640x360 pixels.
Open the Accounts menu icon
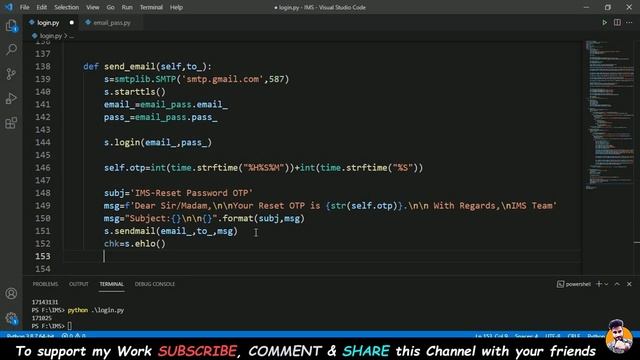[11, 293]
